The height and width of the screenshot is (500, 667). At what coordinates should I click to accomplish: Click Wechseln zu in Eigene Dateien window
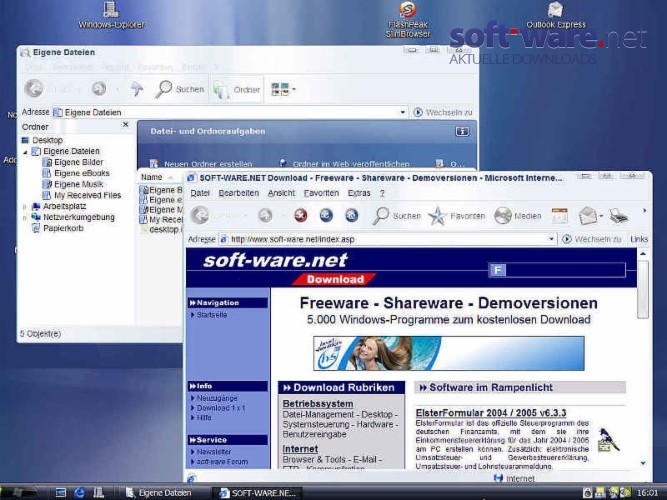coord(442,112)
